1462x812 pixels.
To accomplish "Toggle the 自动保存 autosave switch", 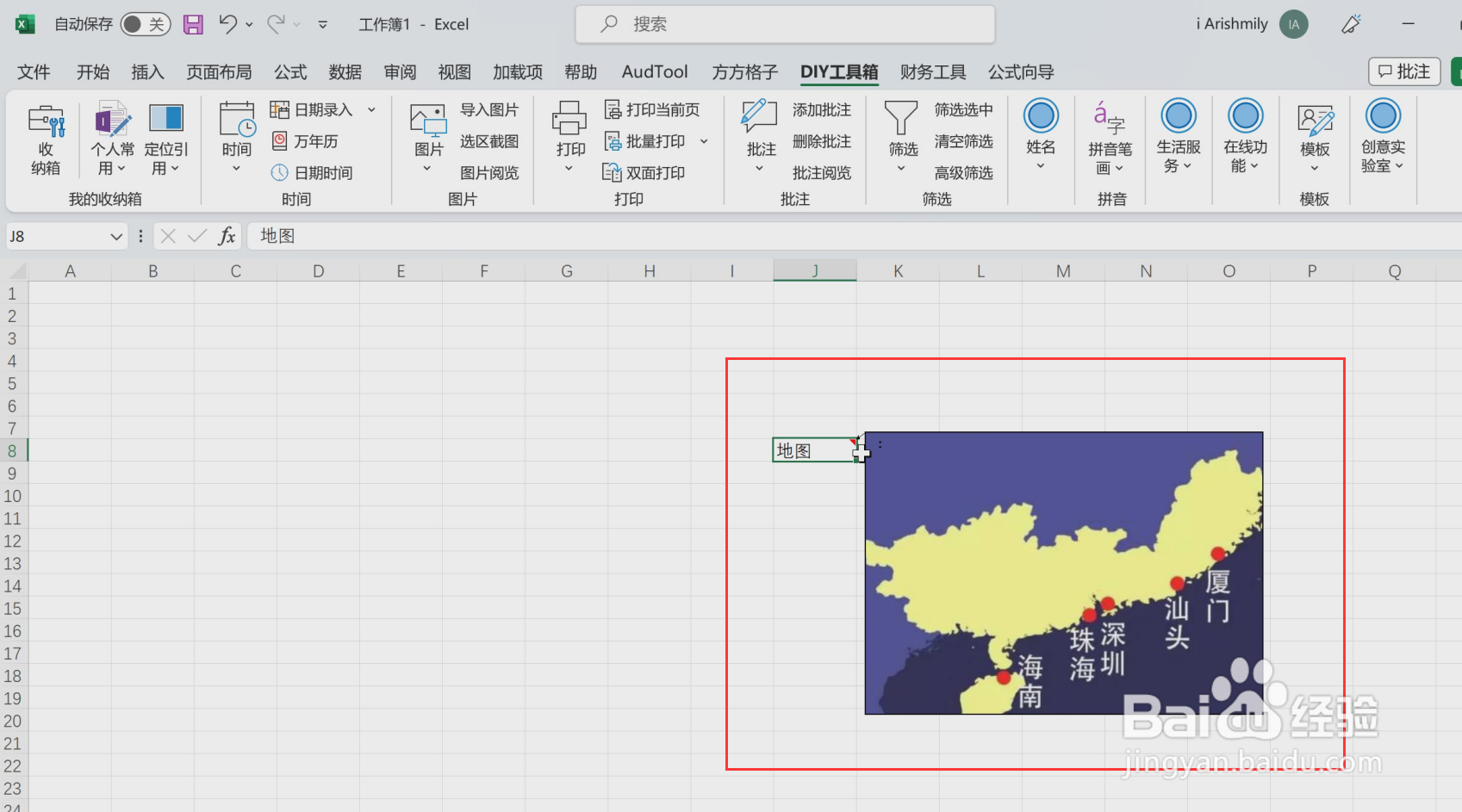I will (146, 24).
